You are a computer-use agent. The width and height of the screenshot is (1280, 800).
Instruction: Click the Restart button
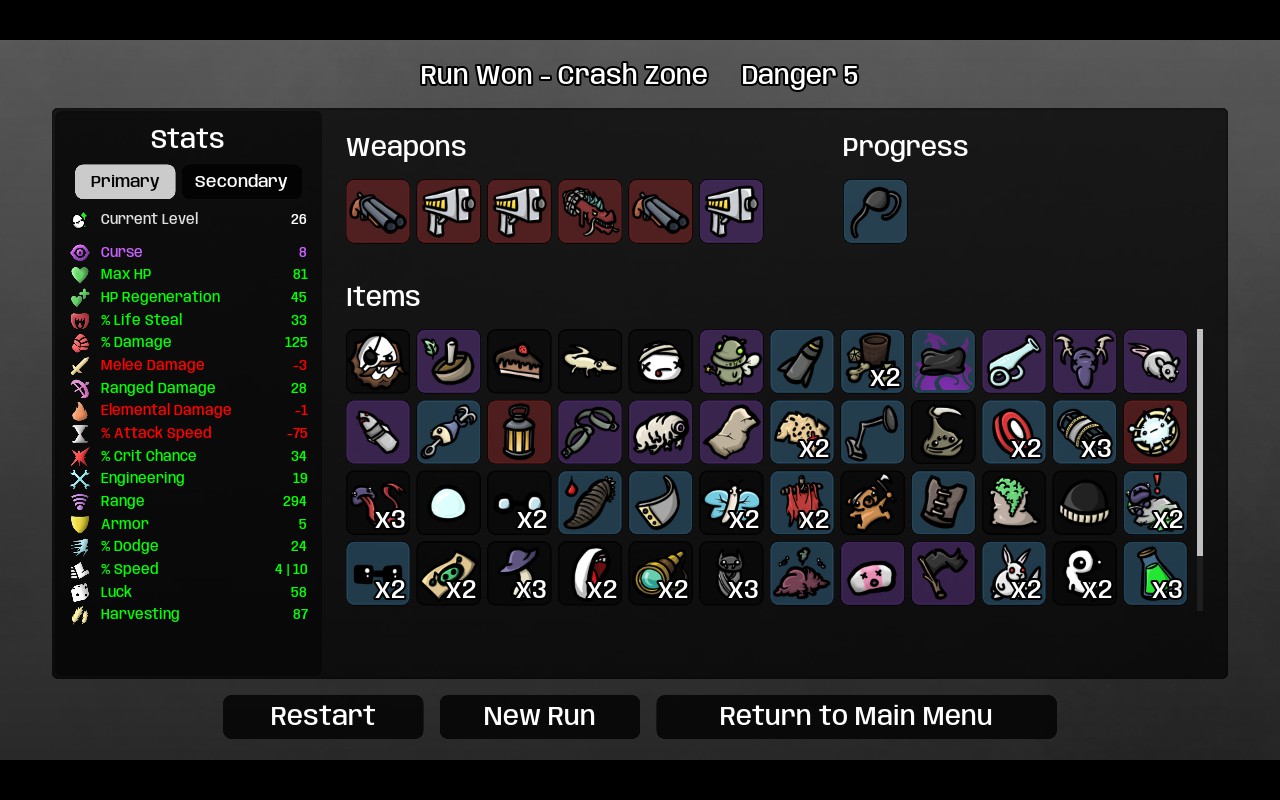point(323,716)
